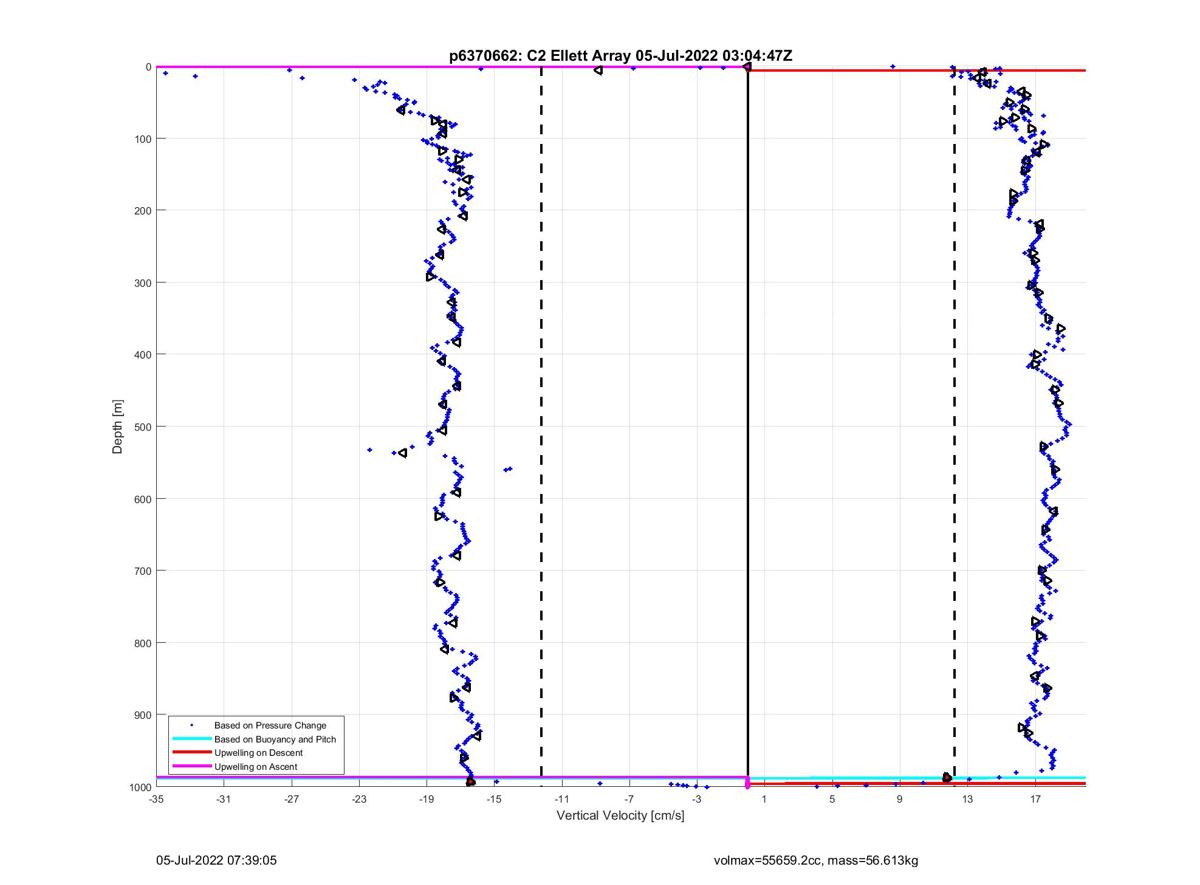Click the red line swatch in legend
The image size is (1200, 885).
[191, 753]
